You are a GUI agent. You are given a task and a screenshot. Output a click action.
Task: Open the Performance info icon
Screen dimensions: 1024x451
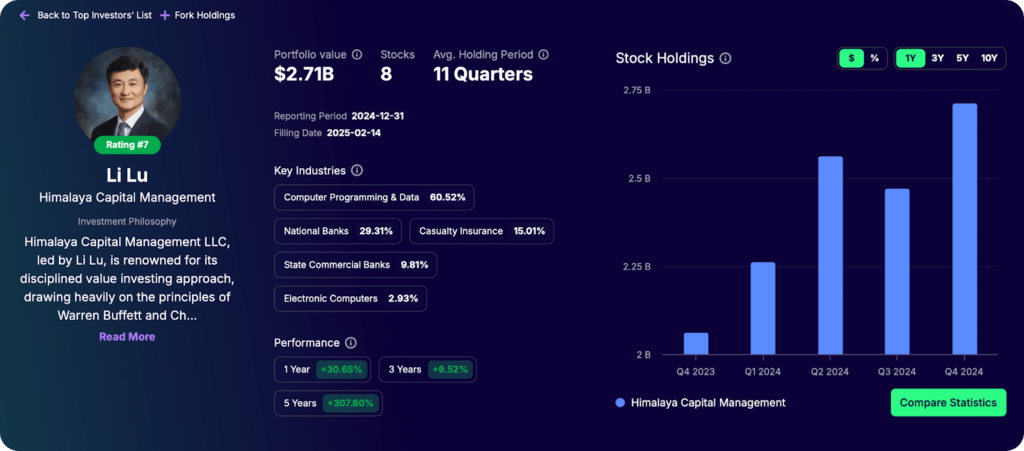351,343
